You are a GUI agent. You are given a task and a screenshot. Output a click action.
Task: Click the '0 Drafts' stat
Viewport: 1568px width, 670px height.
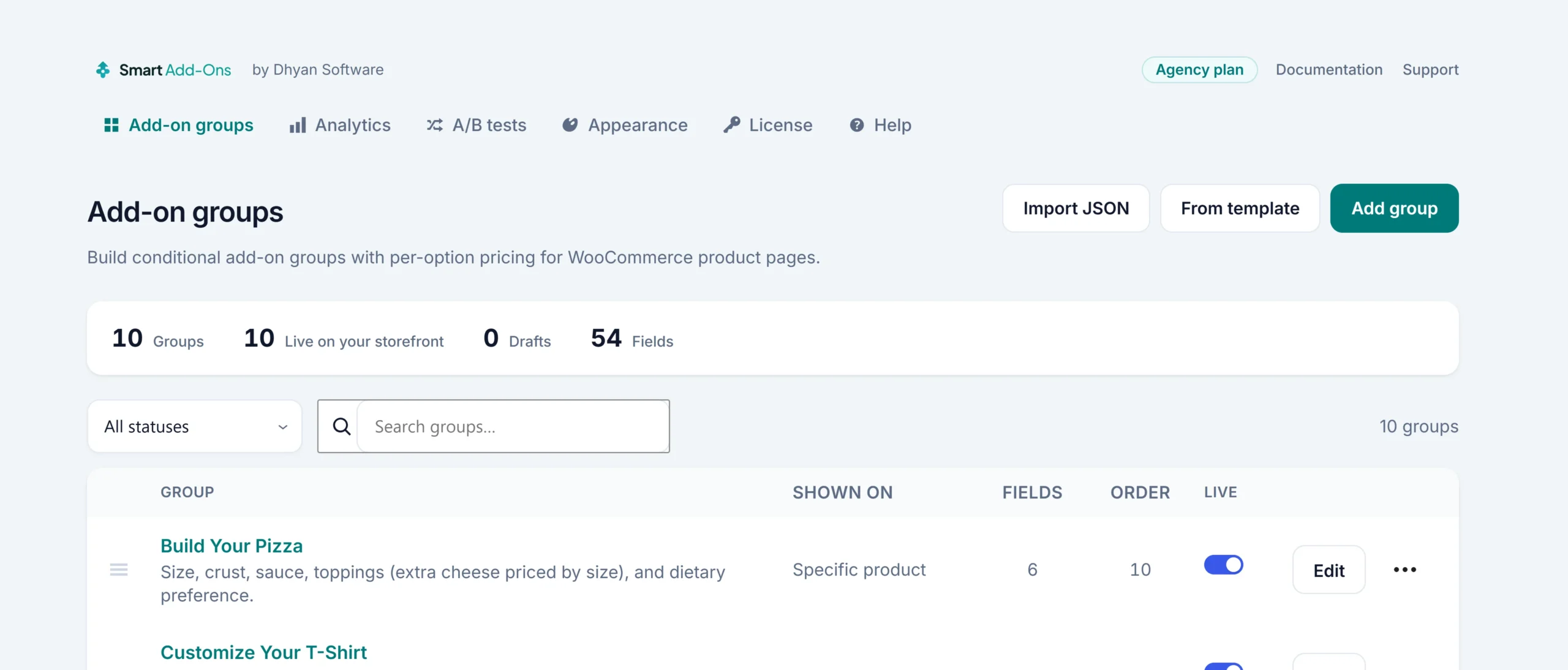click(517, 339)
